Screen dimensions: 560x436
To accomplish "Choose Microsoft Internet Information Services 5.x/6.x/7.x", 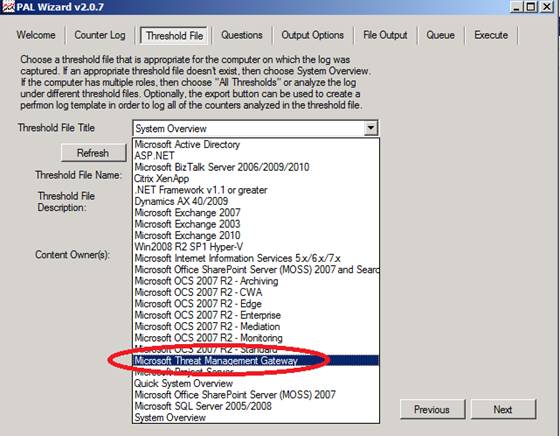I will [x=255, y=258].
